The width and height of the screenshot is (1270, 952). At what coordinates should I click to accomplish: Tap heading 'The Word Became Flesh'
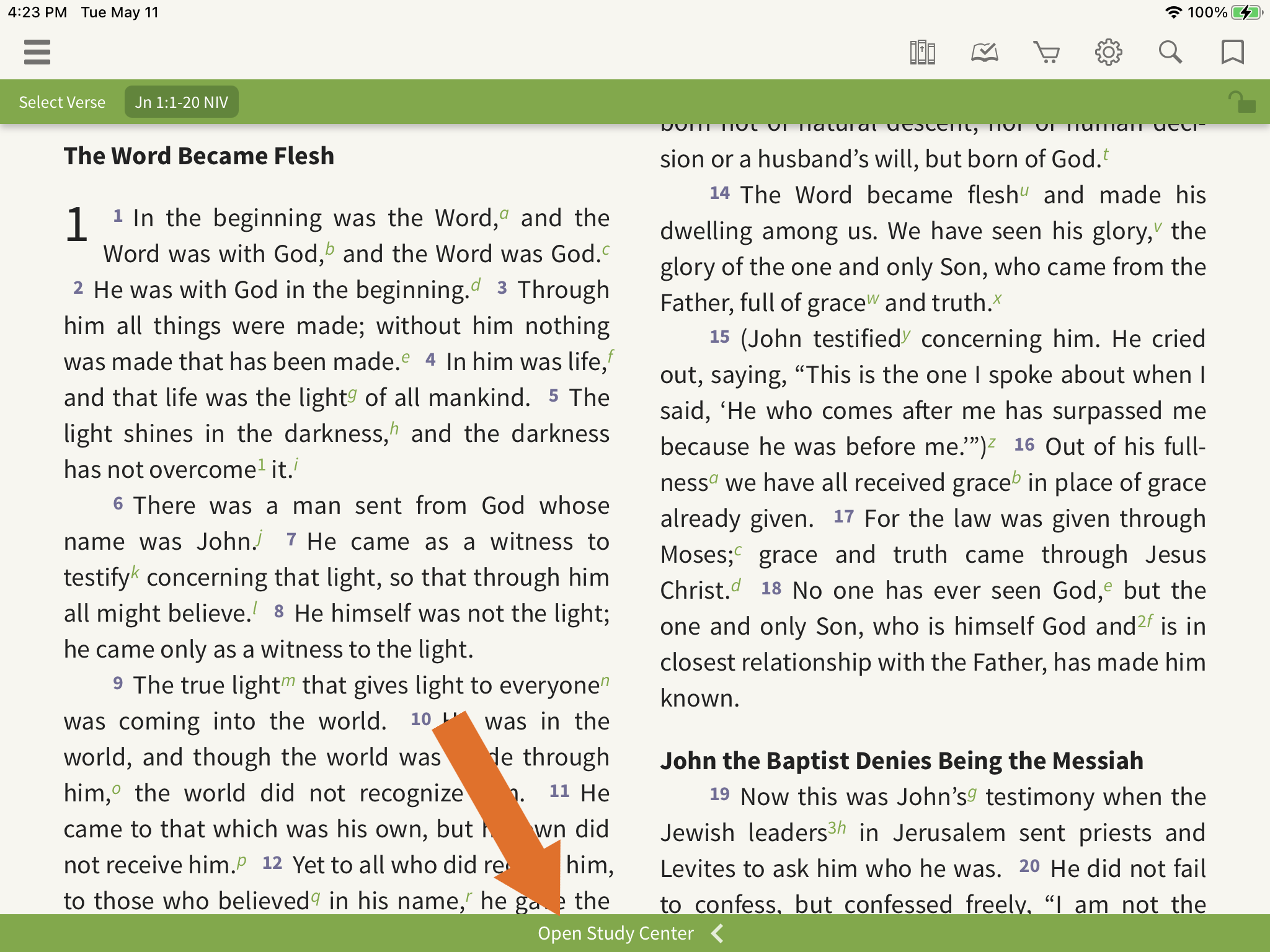pyautogui.click(x=199, y=156)
